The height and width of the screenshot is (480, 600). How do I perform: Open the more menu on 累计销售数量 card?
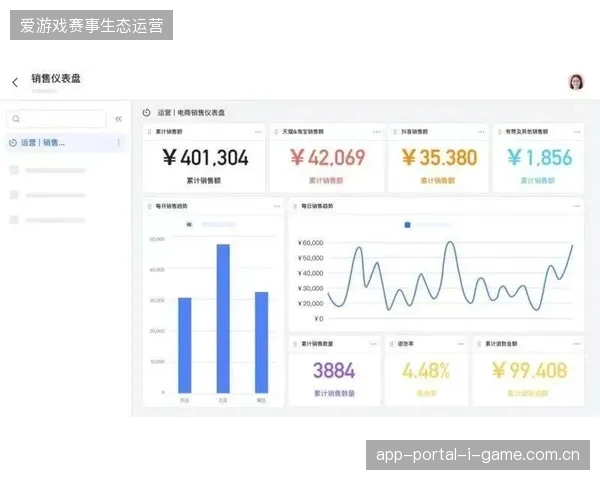click(x=373, y=344)
